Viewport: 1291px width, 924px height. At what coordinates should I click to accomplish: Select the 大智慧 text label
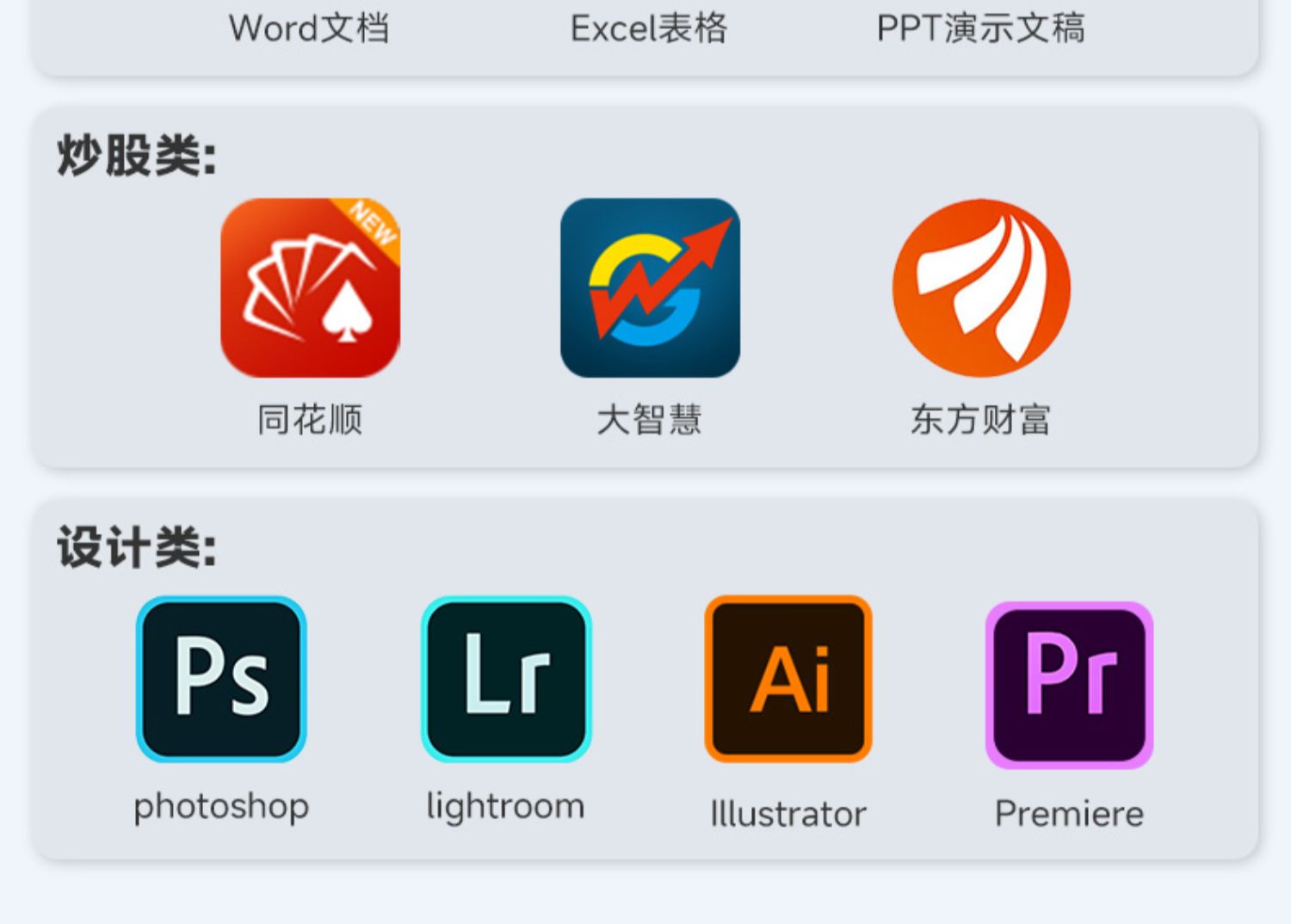pyautogui.click(x=650, y=420)
